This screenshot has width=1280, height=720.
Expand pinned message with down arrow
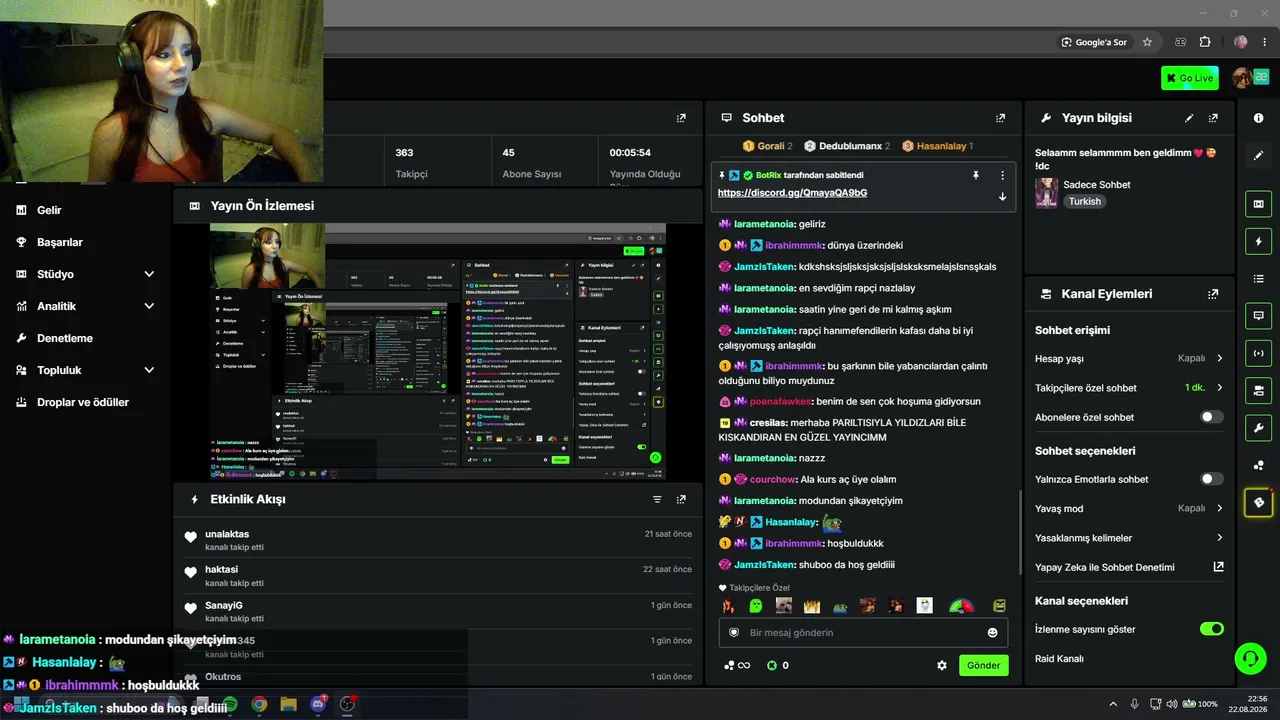coord(1002,196)
